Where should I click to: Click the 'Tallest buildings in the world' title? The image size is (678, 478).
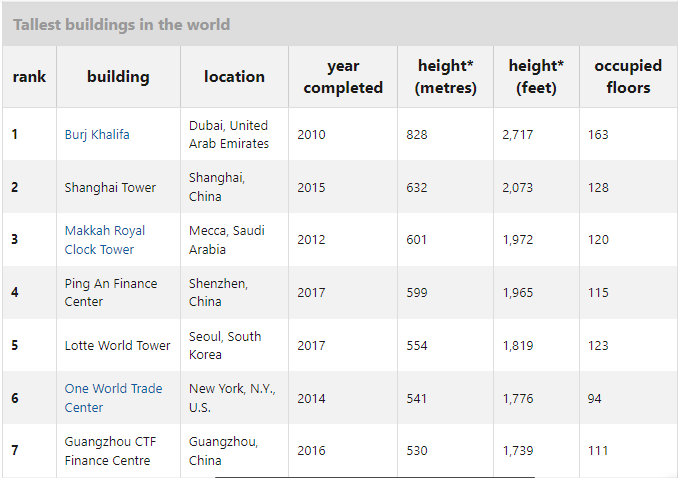click(121, 24)
